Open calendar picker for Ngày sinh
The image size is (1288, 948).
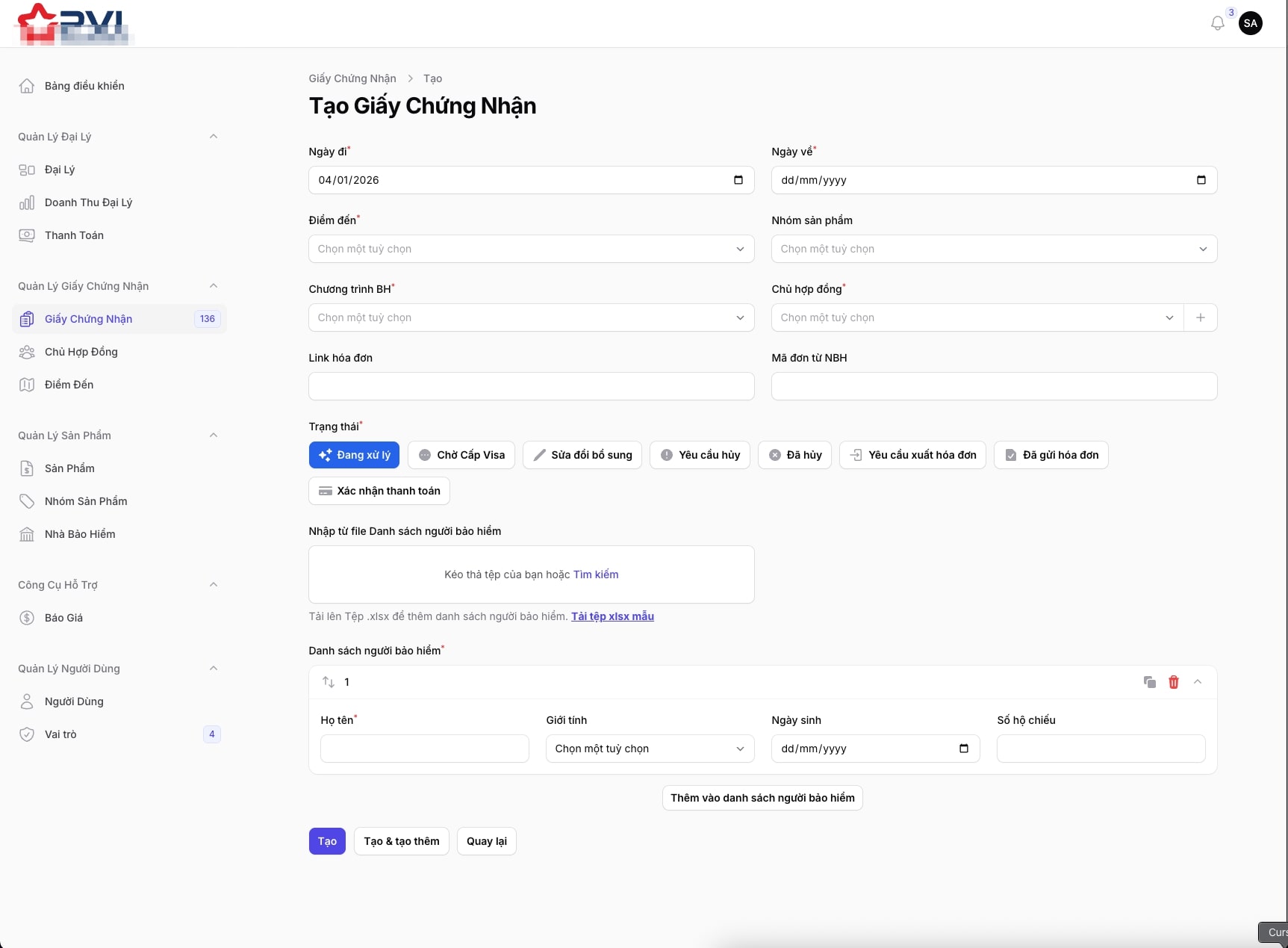[963, 749]
